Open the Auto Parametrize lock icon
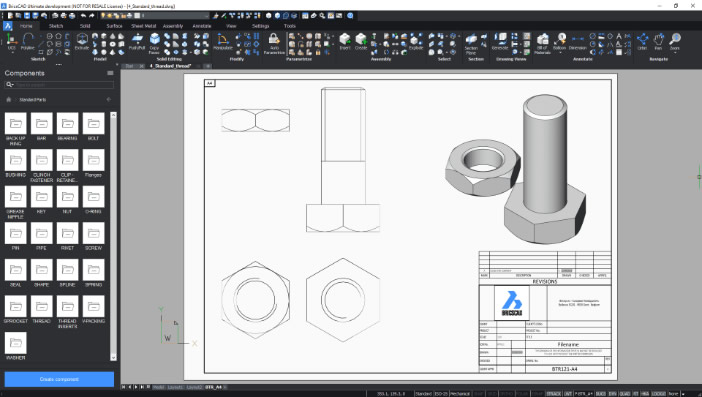This screenshot has height=397, width=702. click(x=274, y=43)
